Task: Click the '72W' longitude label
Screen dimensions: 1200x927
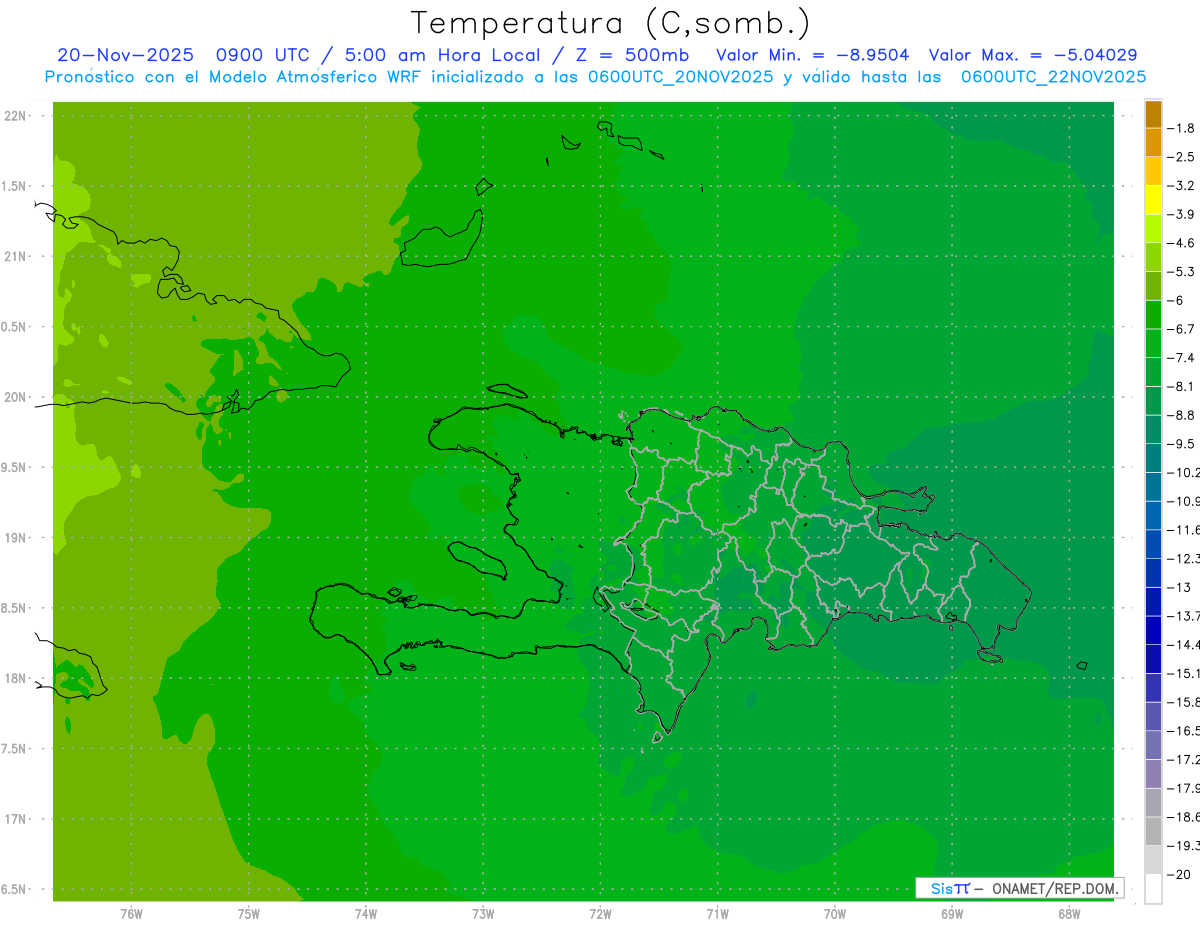Action: pos(601,914)
